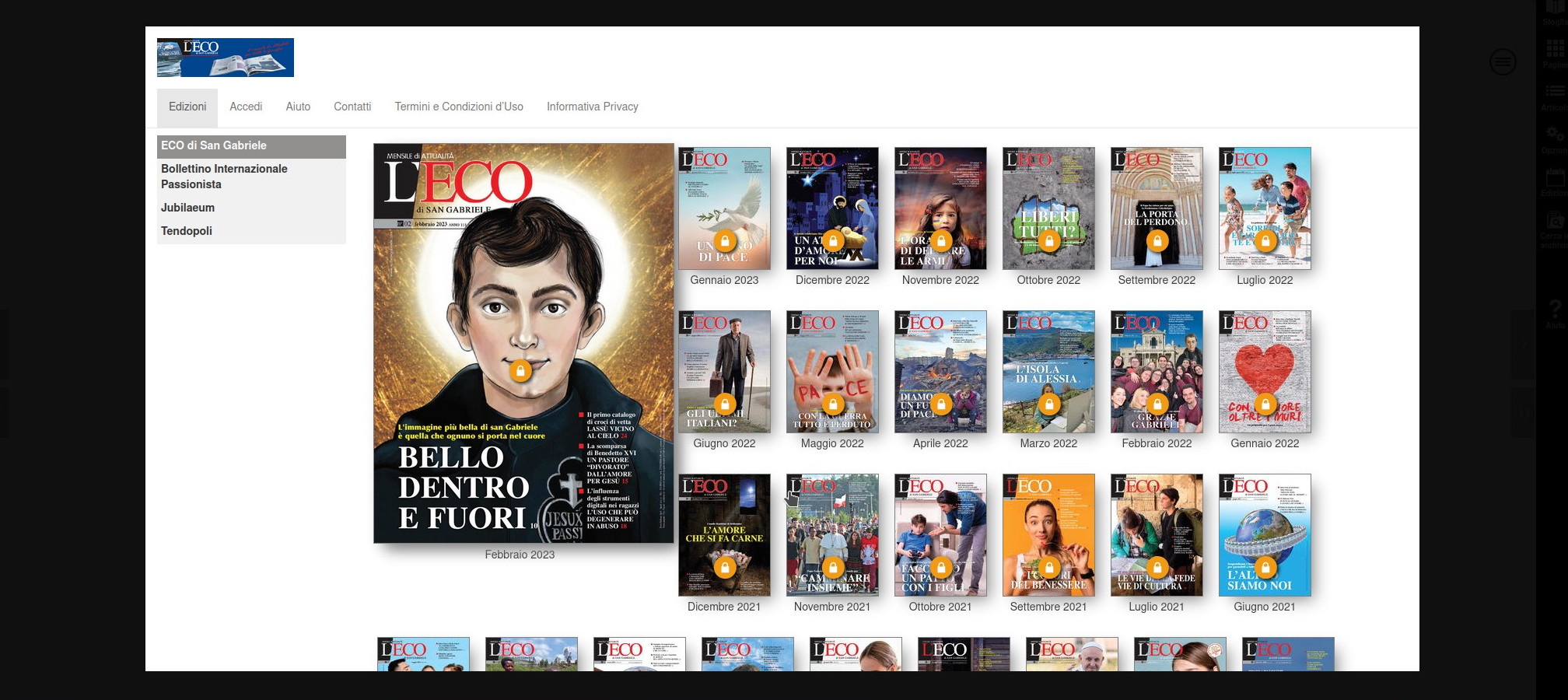1568x700 pixels.
Task: Click the L'ECO logo banner
Action: pos(226,58)
